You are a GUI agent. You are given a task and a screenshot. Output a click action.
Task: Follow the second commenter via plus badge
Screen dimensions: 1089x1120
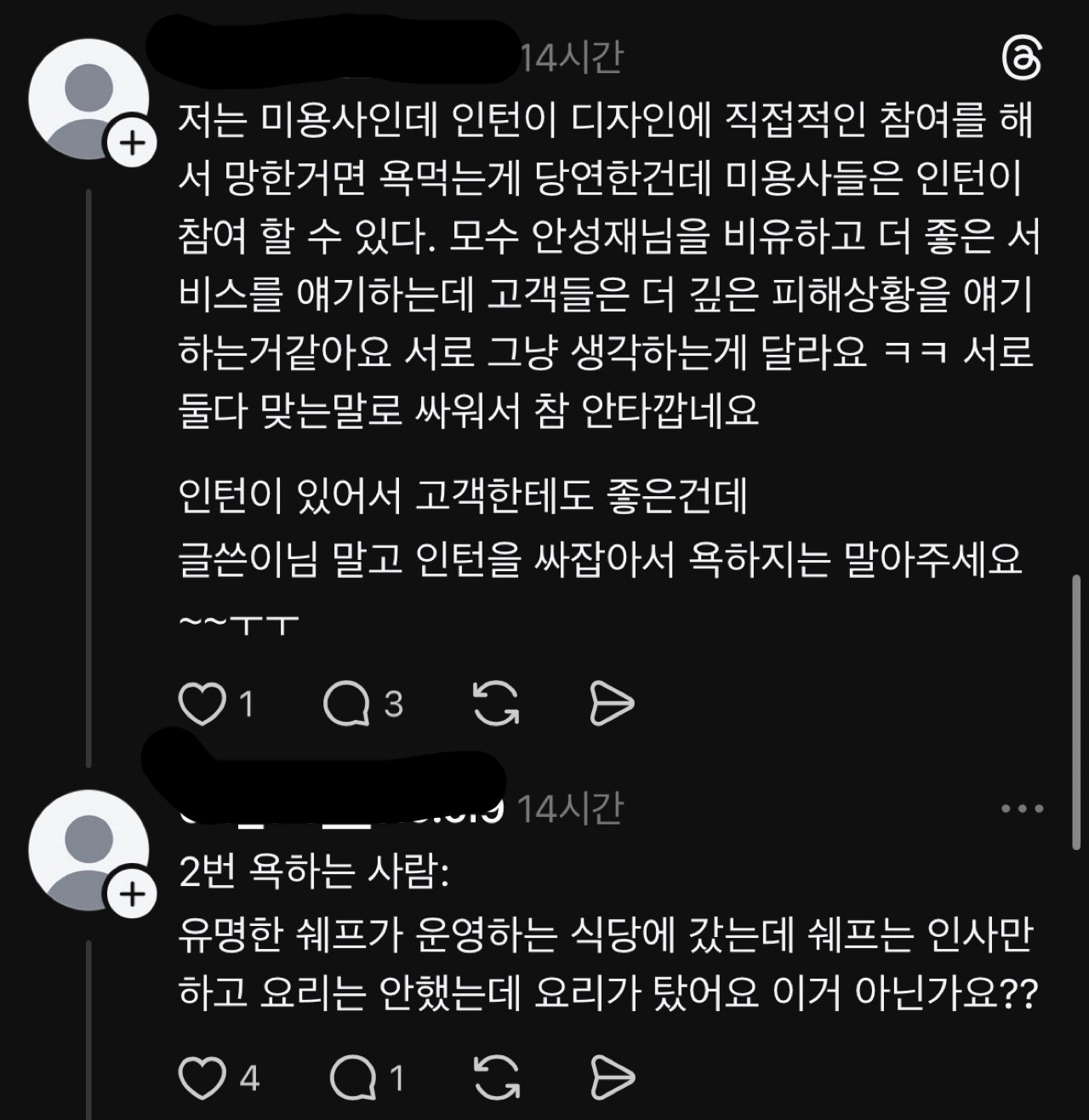coord(131,894)
